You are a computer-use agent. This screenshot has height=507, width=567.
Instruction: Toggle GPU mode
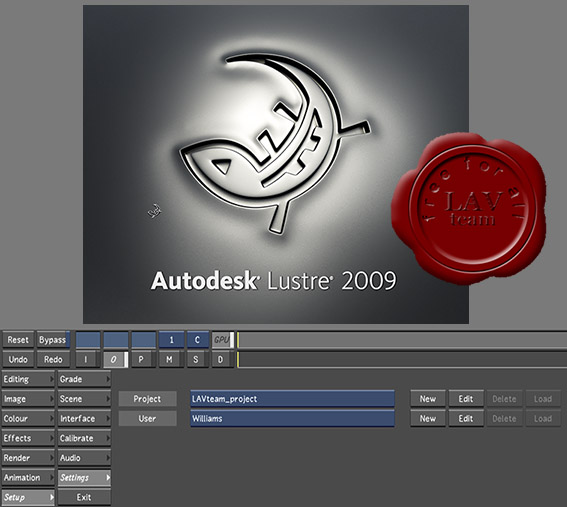222,340
